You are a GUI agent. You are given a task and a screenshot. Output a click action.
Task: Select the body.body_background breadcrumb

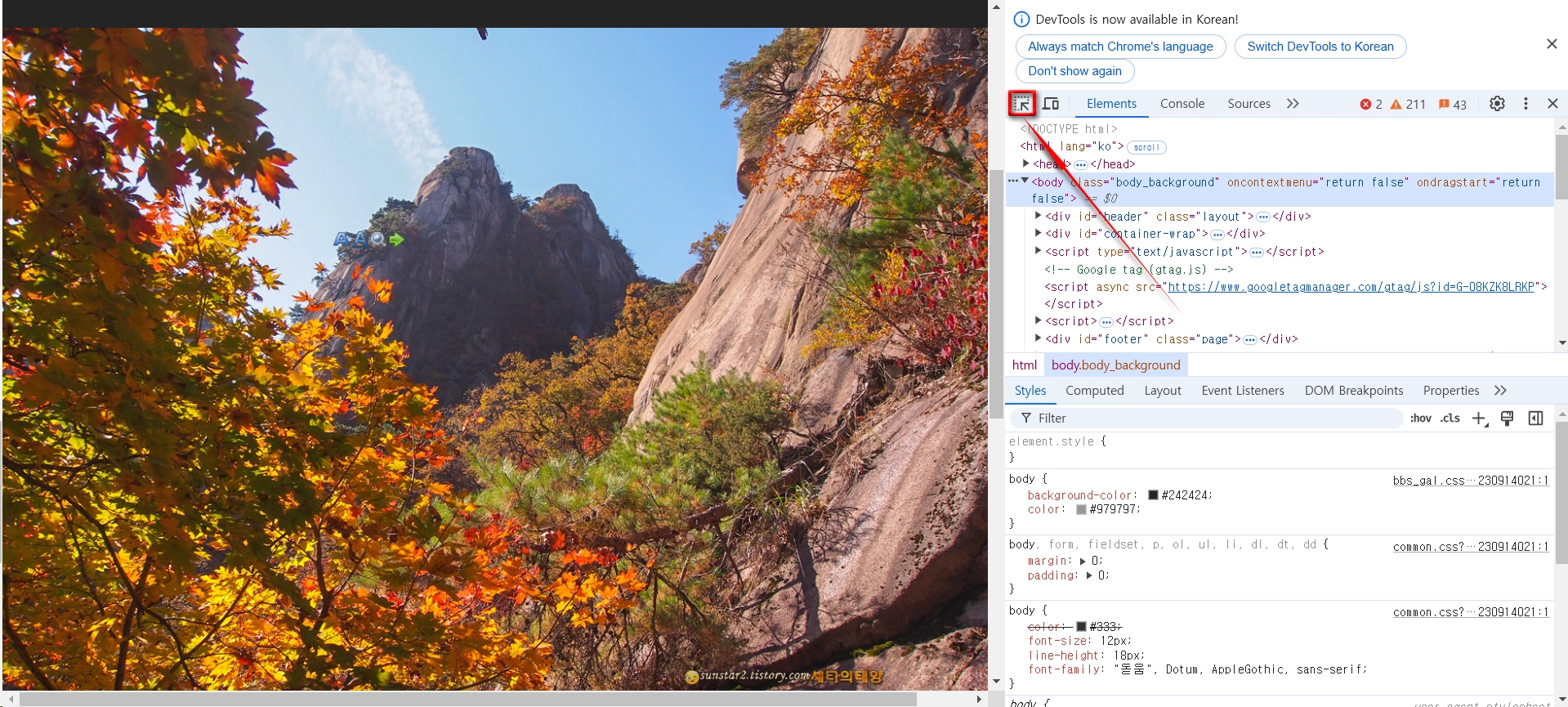tap(1115, 365)
